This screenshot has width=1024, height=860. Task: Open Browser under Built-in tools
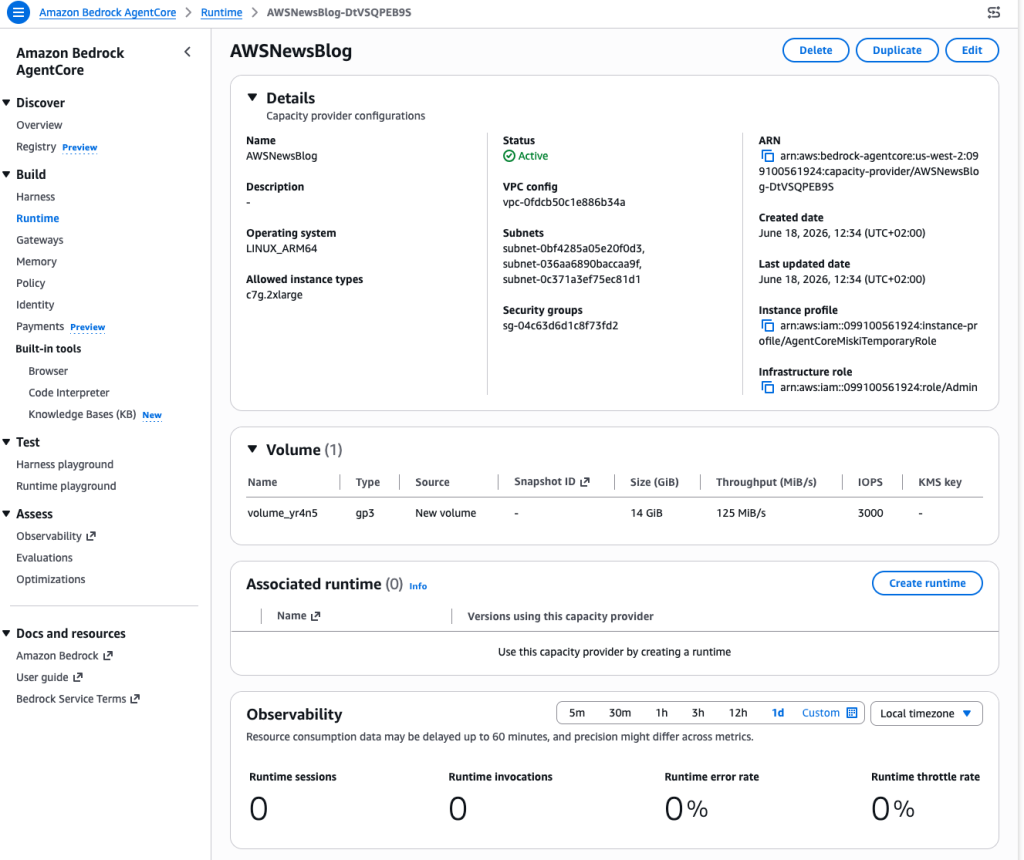pos(48,371)
